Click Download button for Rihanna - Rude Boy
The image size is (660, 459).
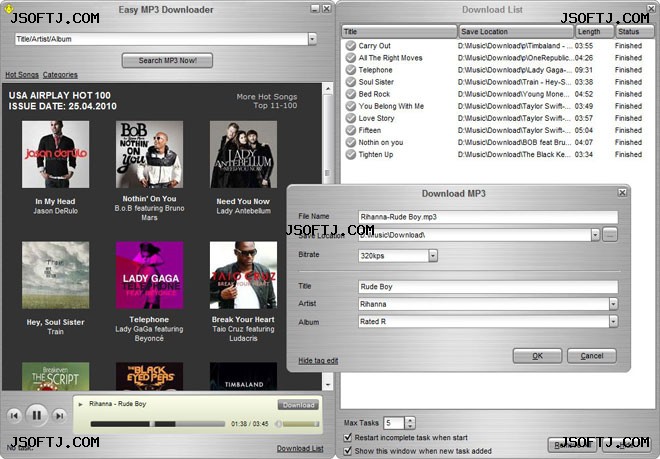click(298, 405)
